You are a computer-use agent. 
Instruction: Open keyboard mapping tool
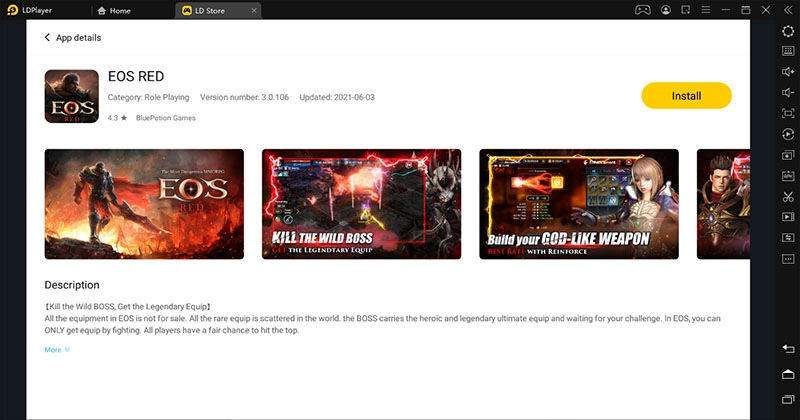(x=788, y=51)
